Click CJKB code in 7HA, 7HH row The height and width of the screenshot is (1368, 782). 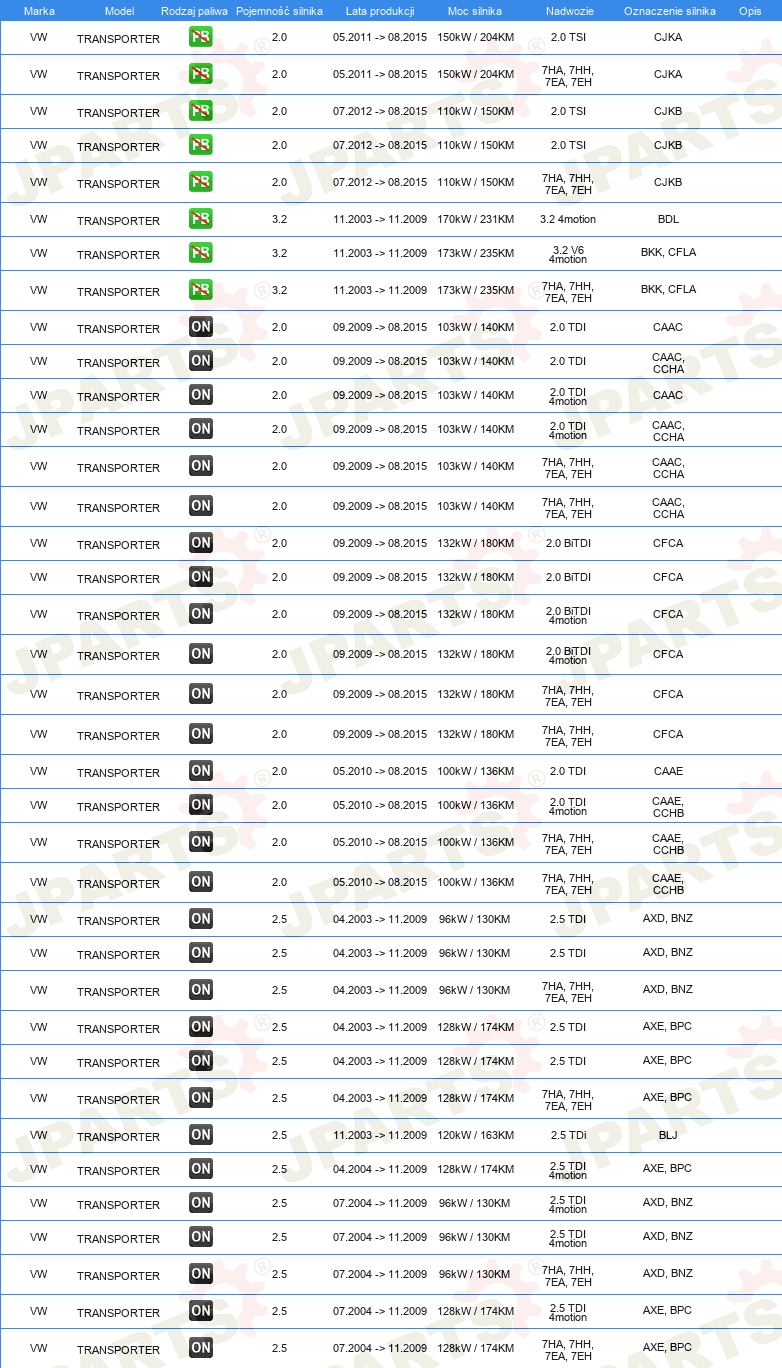(x=668, y=182)
